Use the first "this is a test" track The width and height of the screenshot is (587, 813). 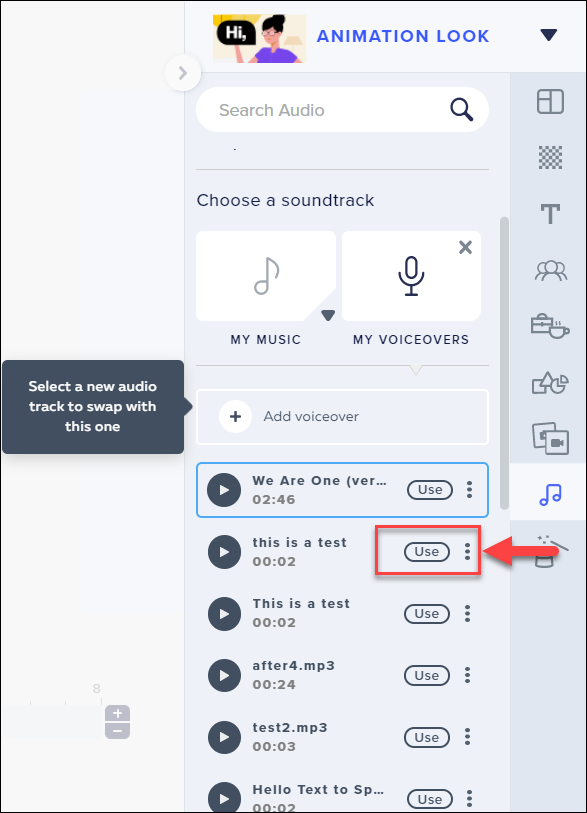click(427, 552)
